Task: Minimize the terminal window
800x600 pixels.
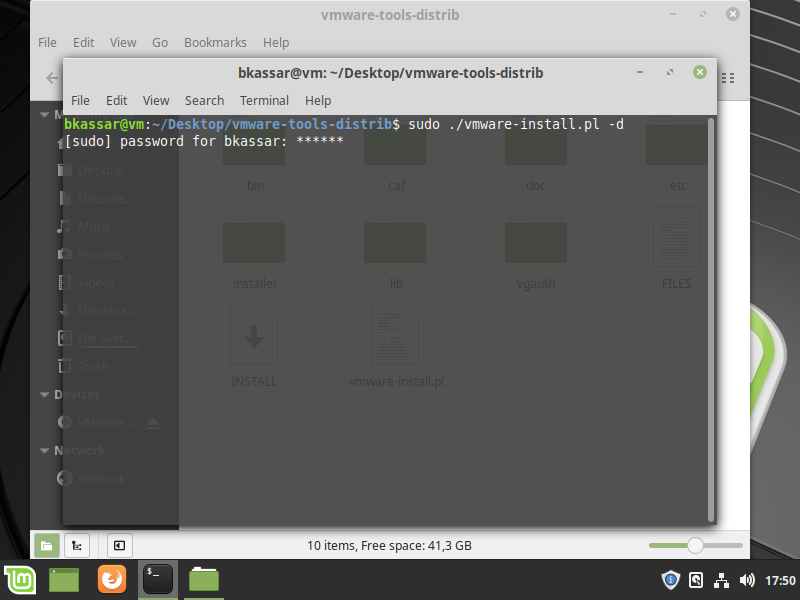Action: 640,72
